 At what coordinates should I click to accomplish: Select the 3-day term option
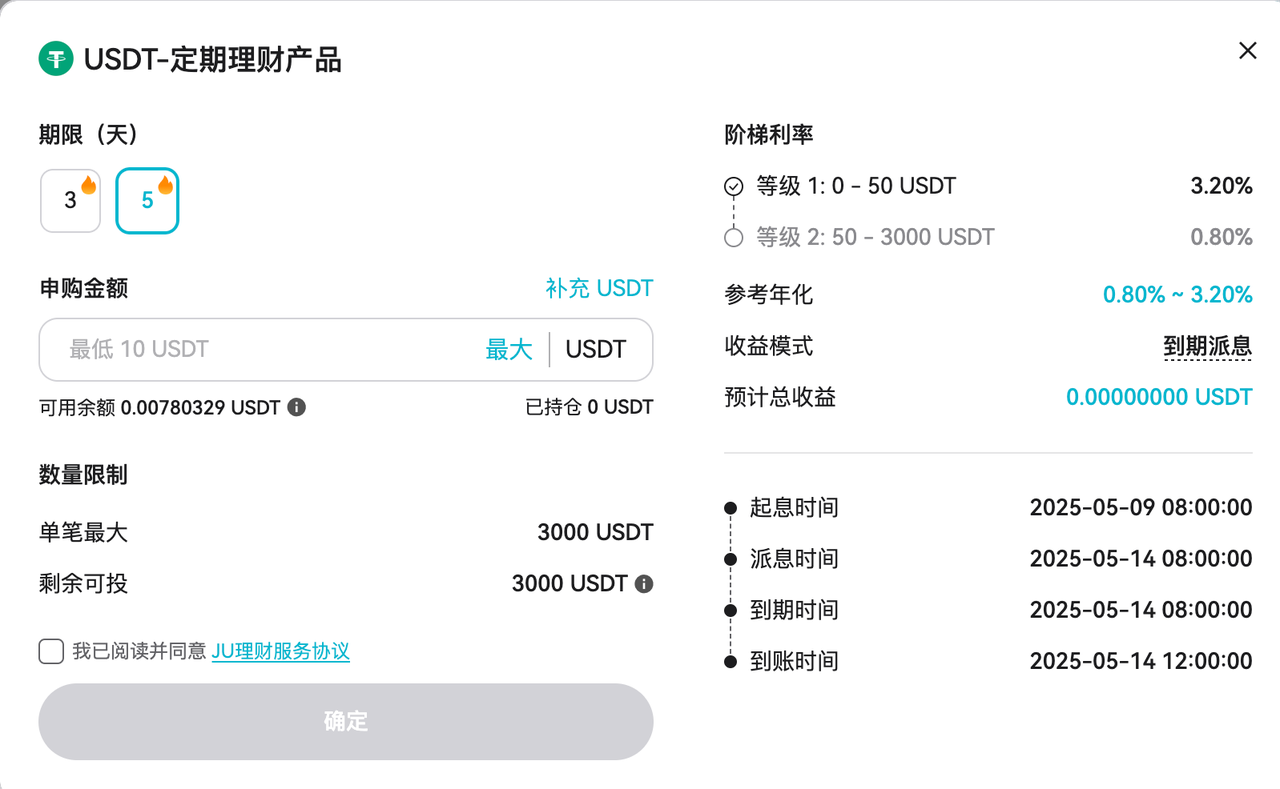click(71, 200)
